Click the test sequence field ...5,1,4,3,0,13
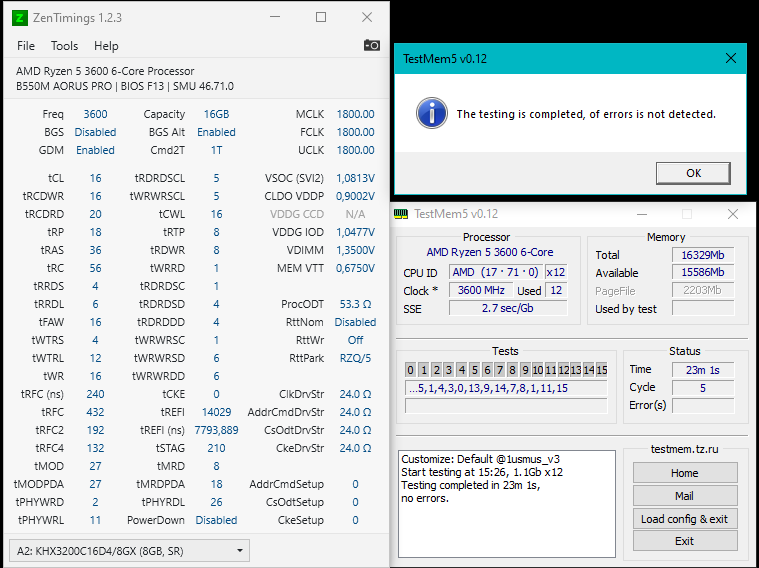This screenshot has height=568, width=759. (506, 388)
